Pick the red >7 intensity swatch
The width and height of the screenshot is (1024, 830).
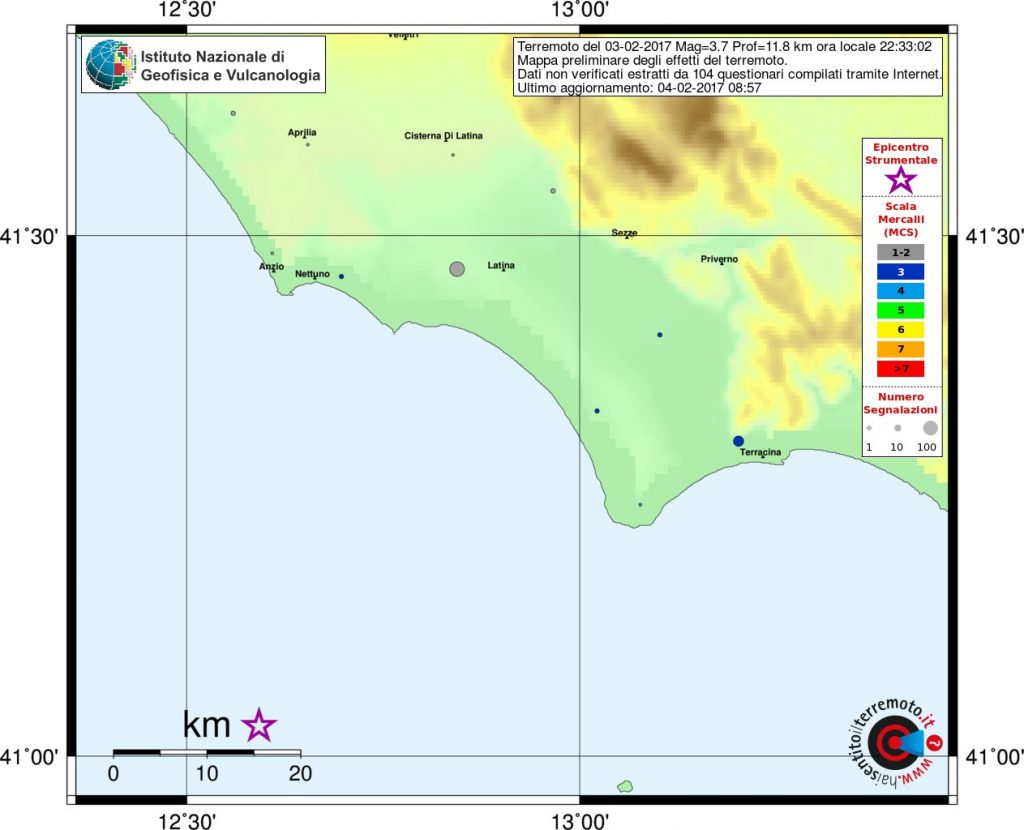(900, 368)
